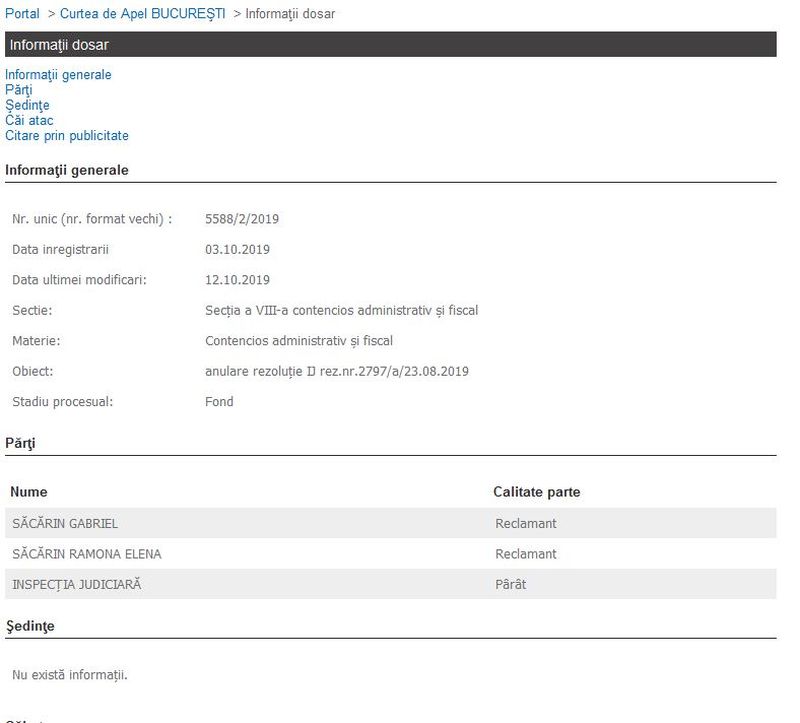Open Citare prin publicitate link
The image size is (800, 723).
[x=67, y=136]
